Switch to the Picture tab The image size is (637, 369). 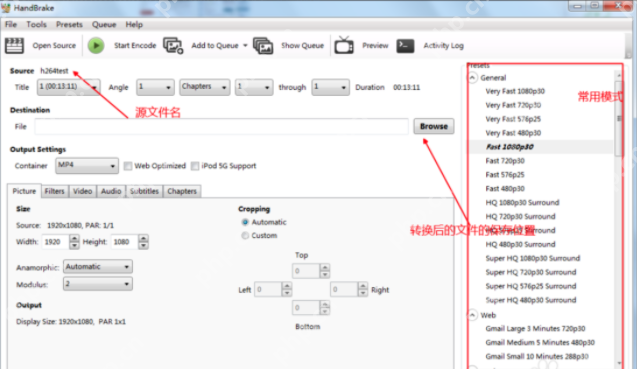coord(24,191)
